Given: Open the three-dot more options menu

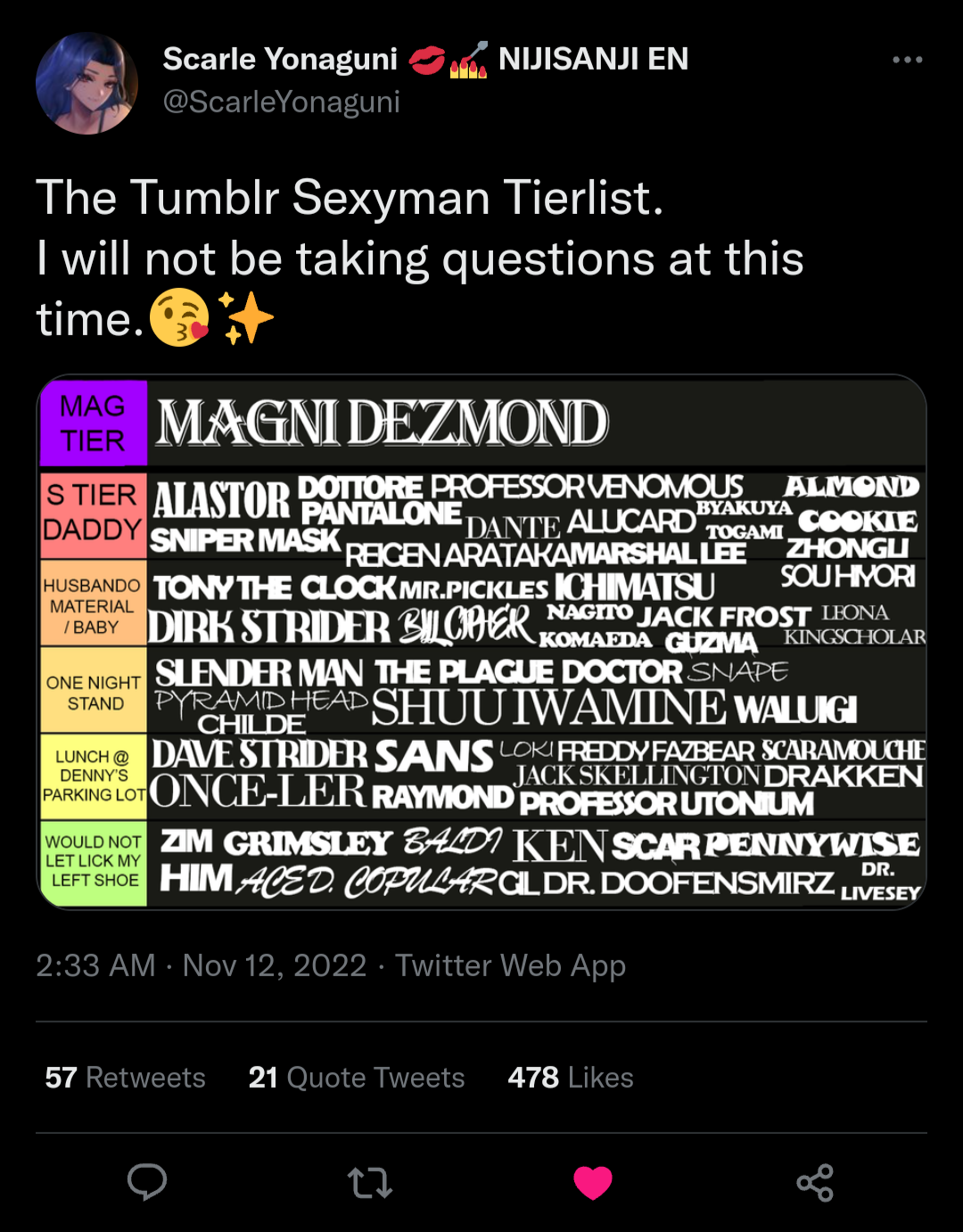Looking at the screenshot, I should (x=907, y=60).
